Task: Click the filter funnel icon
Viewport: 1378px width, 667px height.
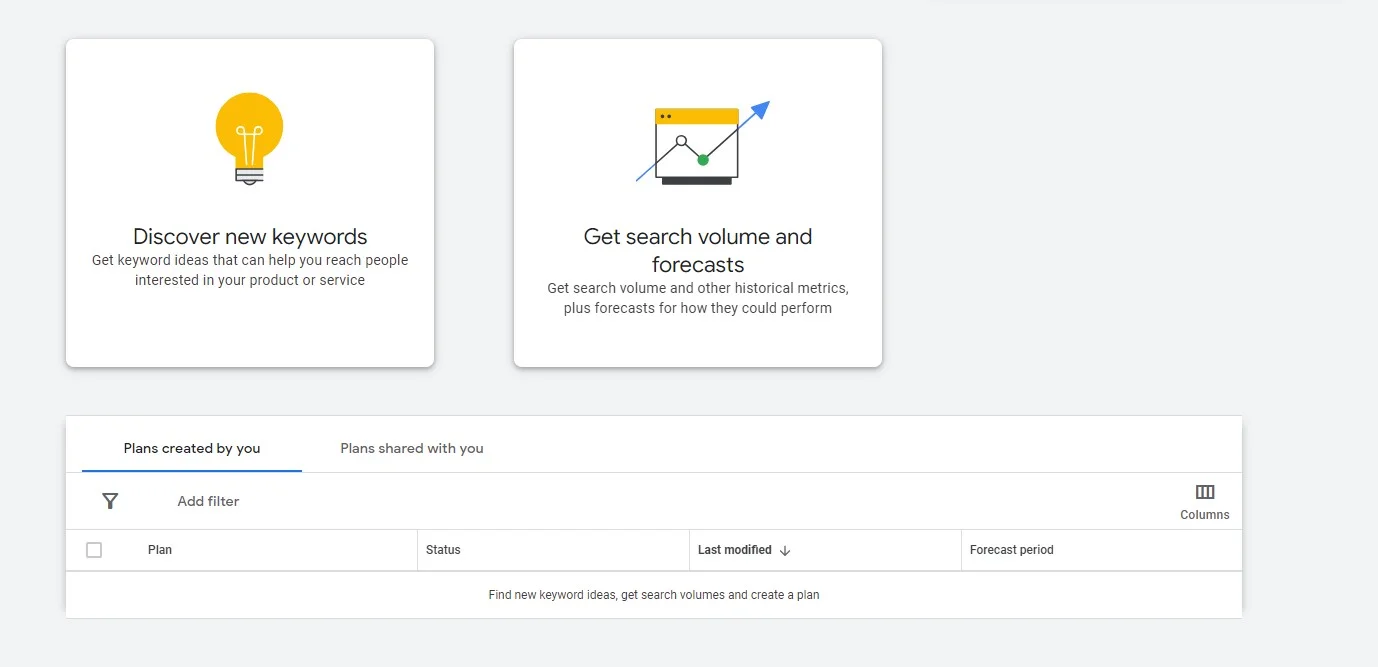Action: (x=110, y=501)
